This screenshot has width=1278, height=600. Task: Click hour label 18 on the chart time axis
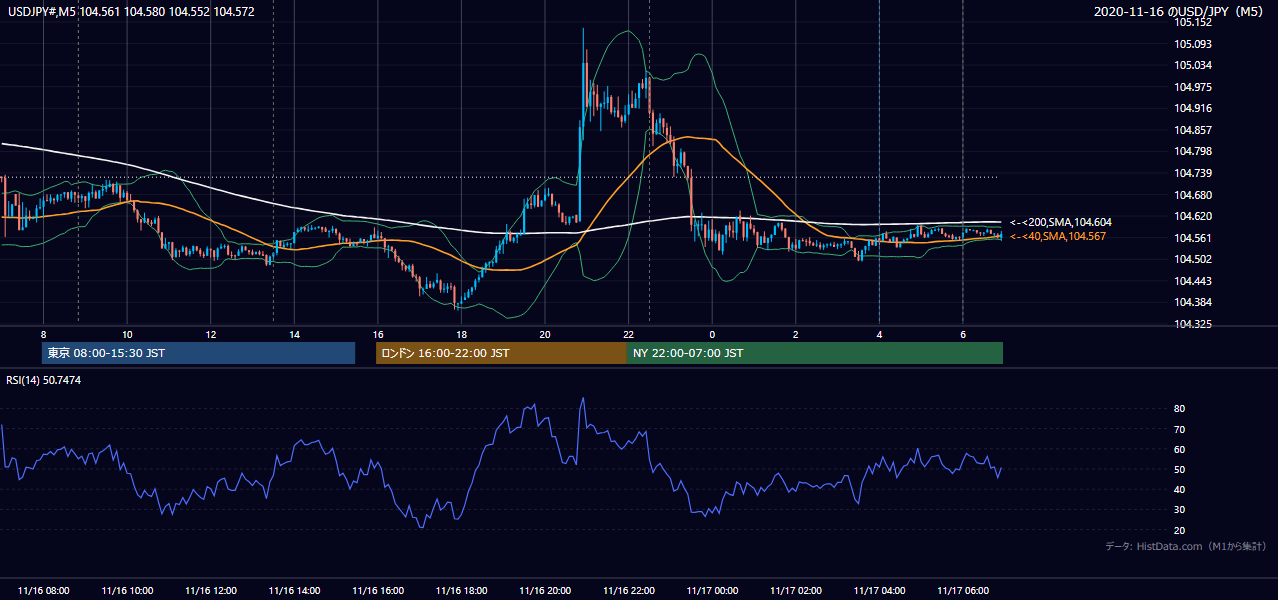click(x=461, y=334)
